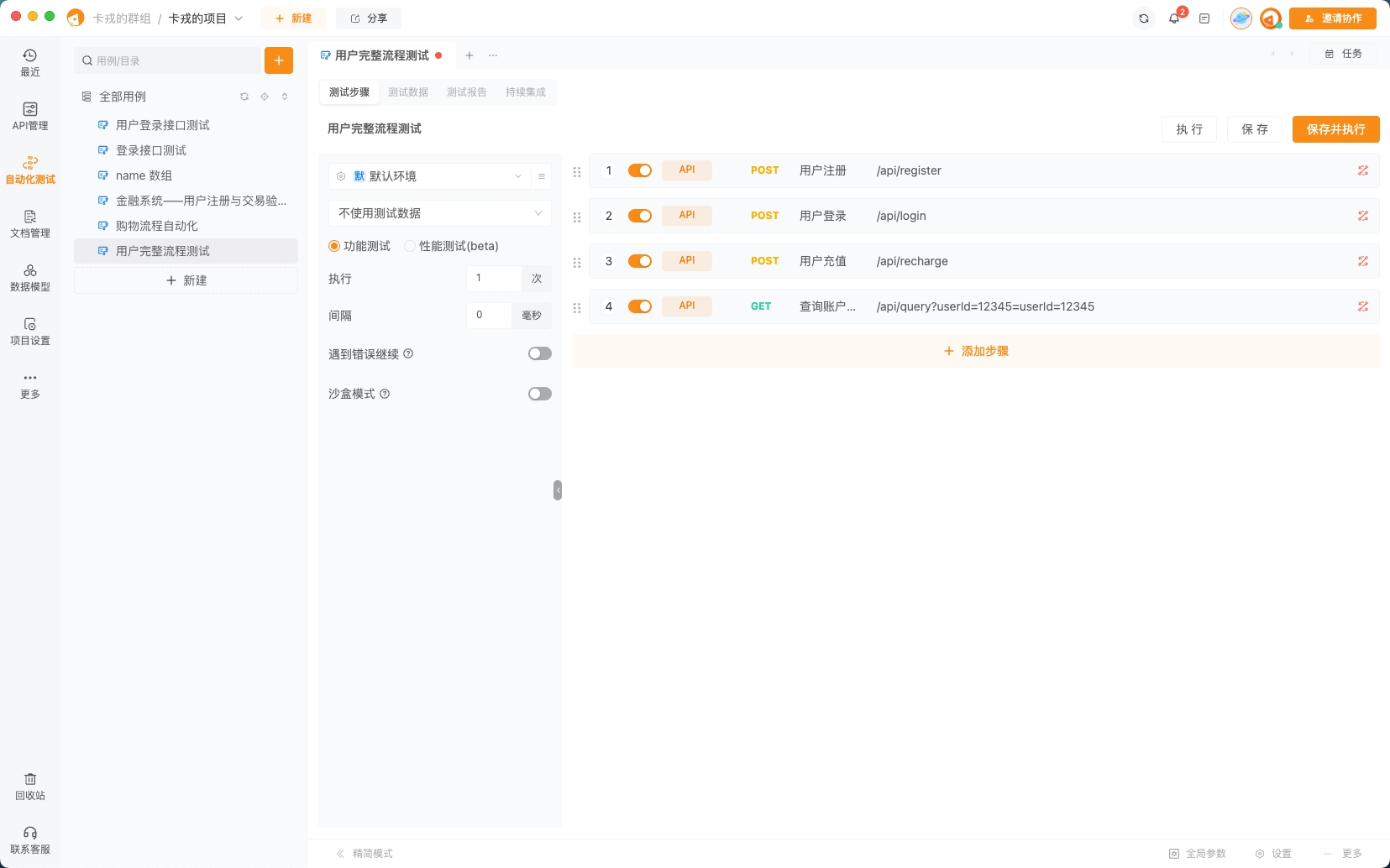The width and height of the screenshot is (1390, 868).
Task: Disable step 3 用户充值 toggle
Action: click(640, 261)
